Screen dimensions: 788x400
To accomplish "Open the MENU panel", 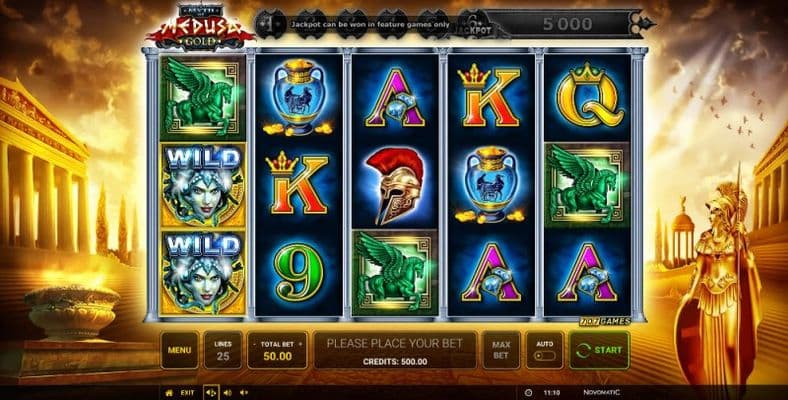I will pyautogui.click(x=179, y=350).
